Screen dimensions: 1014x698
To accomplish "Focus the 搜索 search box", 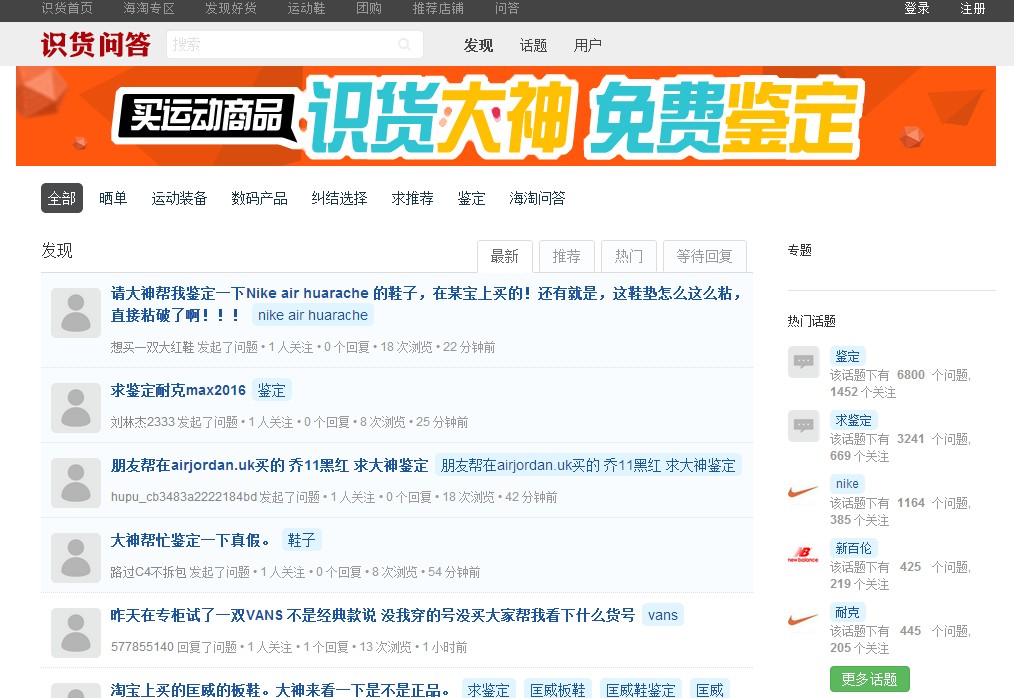I will click(295, 45).
